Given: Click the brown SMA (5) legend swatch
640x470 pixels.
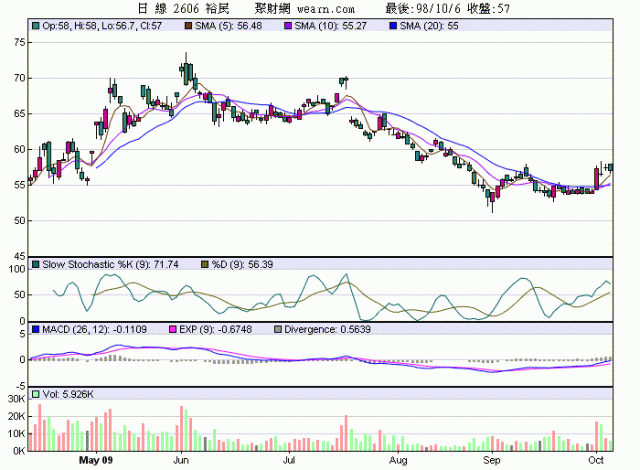Looking at the screenshot, I should 188,26.
